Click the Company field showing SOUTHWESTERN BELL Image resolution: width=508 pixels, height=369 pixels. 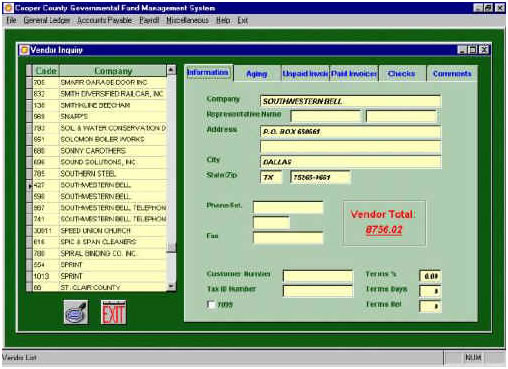point(350,101)
